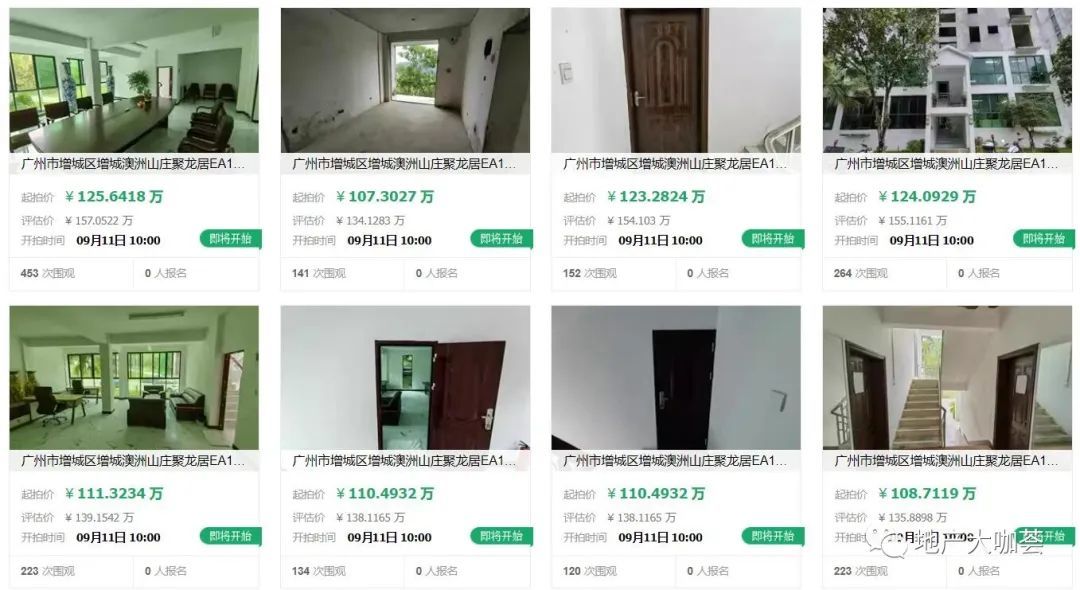Open the office with sofa photo

coord(134,377)
